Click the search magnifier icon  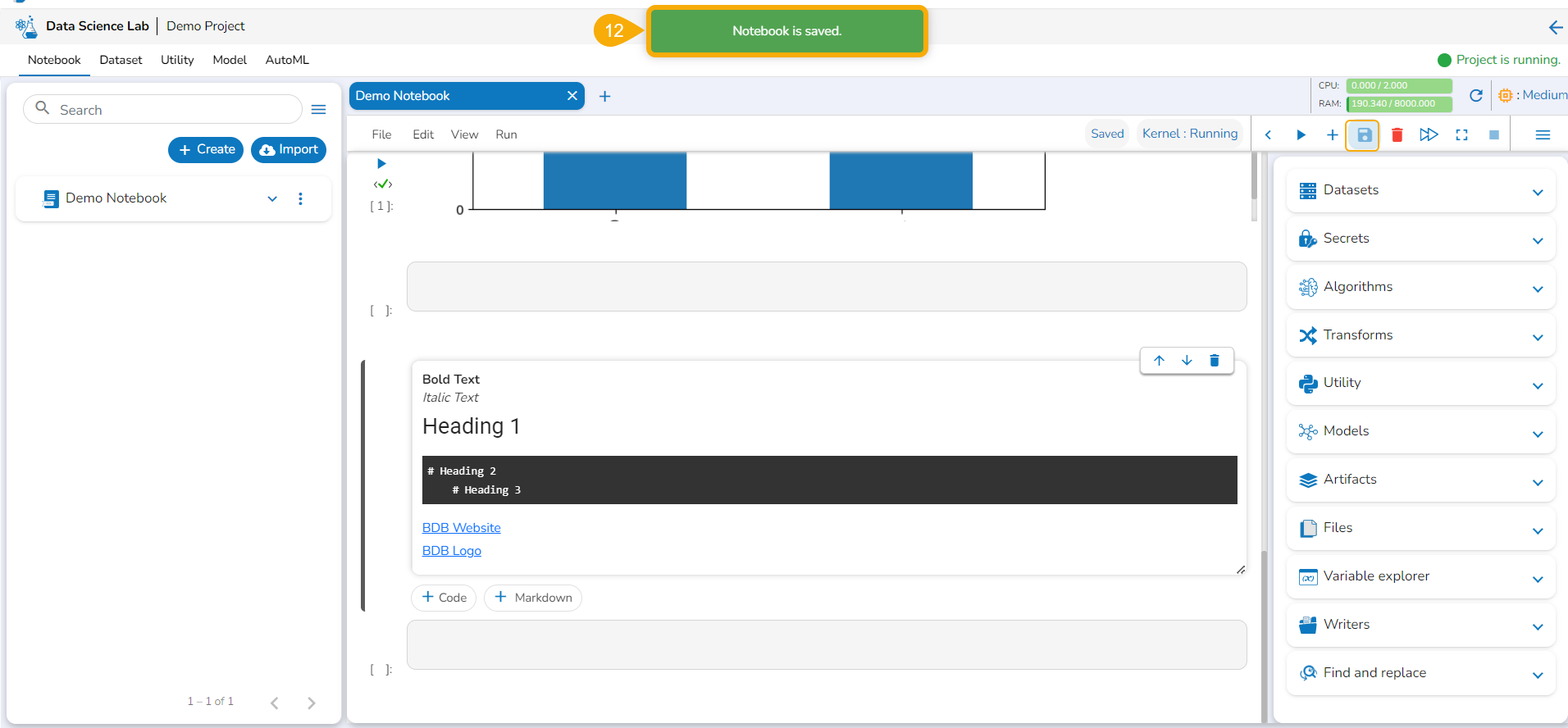43,108
